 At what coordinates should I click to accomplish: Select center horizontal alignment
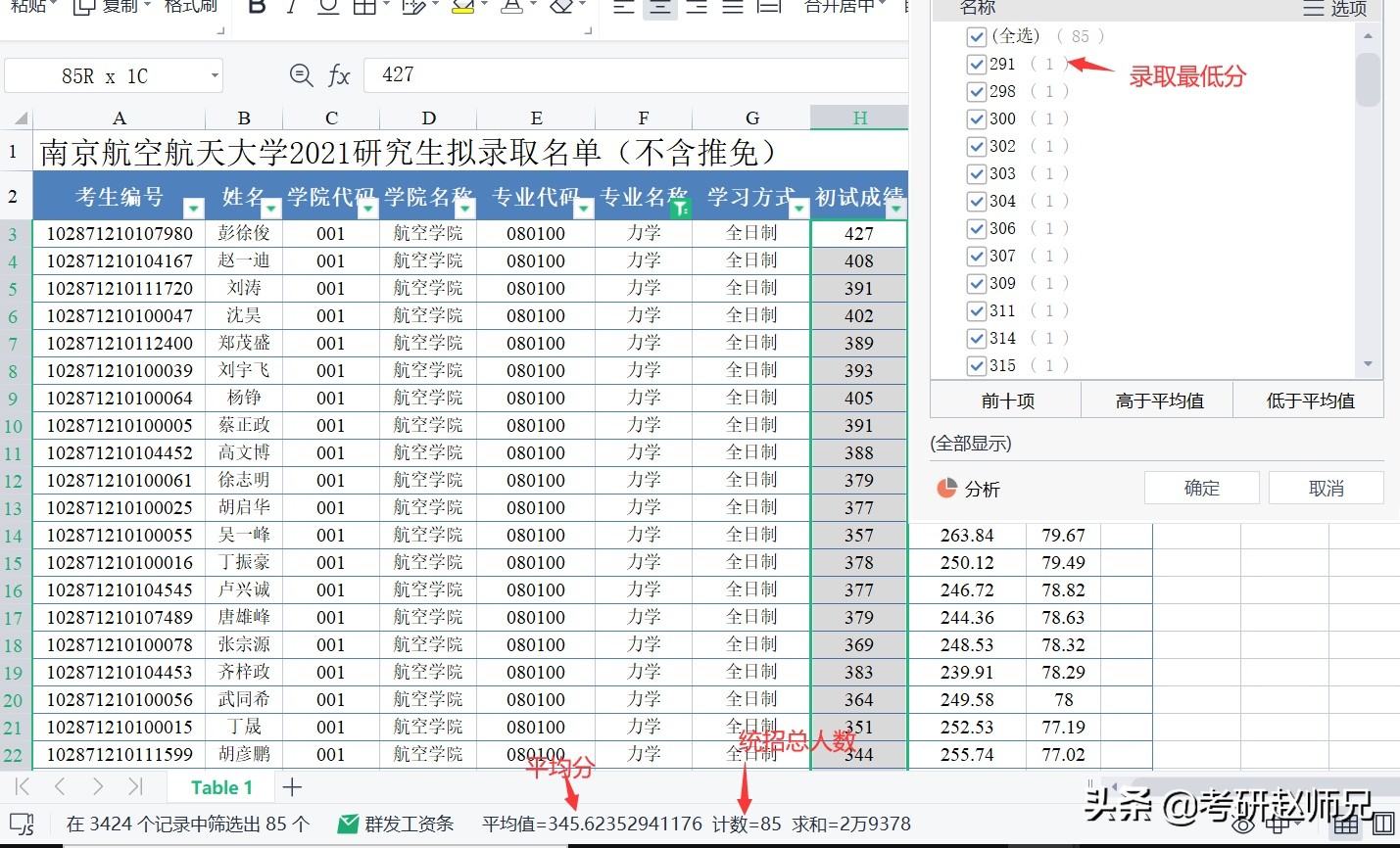659,7
